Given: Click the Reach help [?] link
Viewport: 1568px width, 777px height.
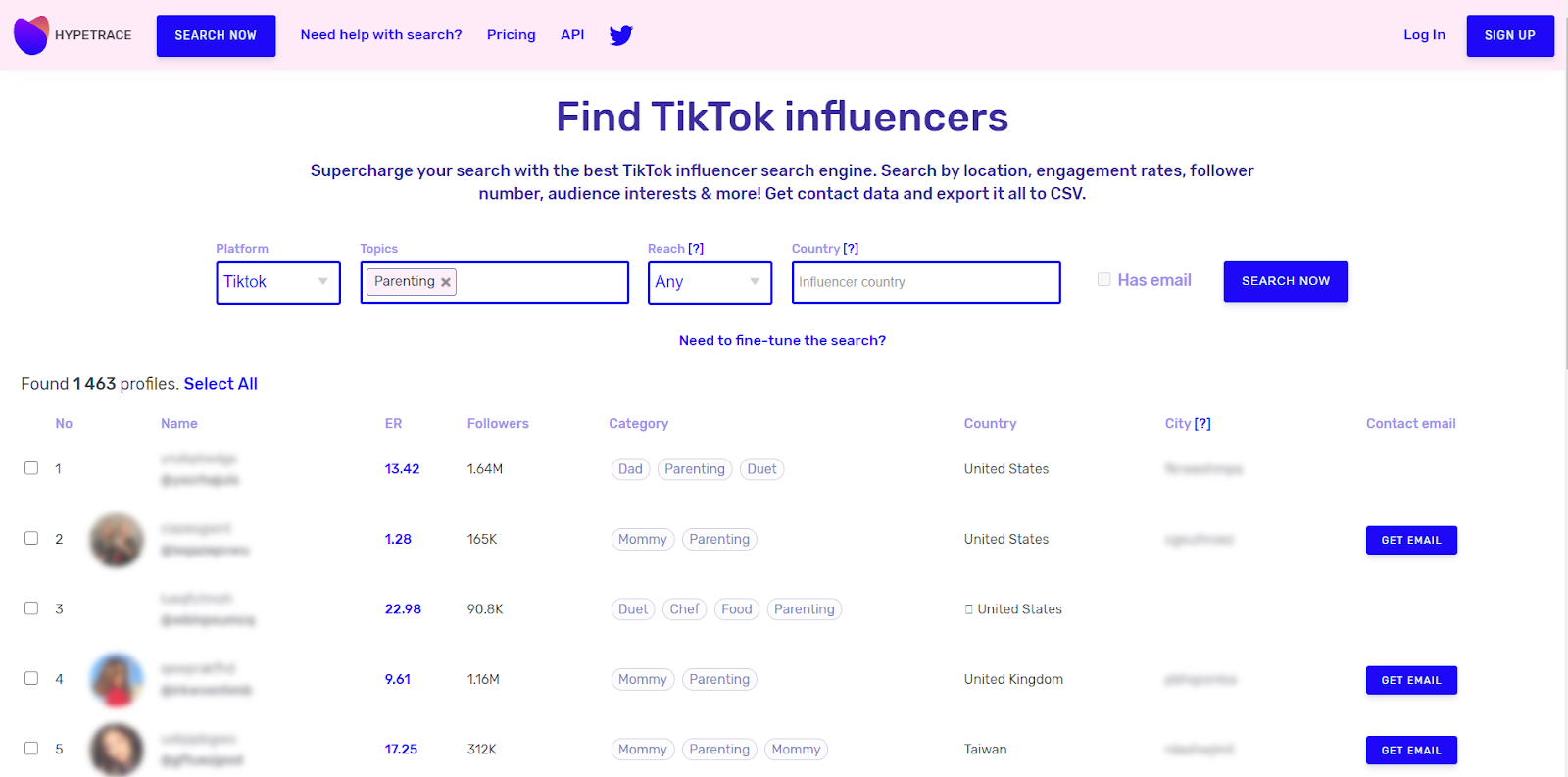Looking at the screenshot, I should [696, 249].
